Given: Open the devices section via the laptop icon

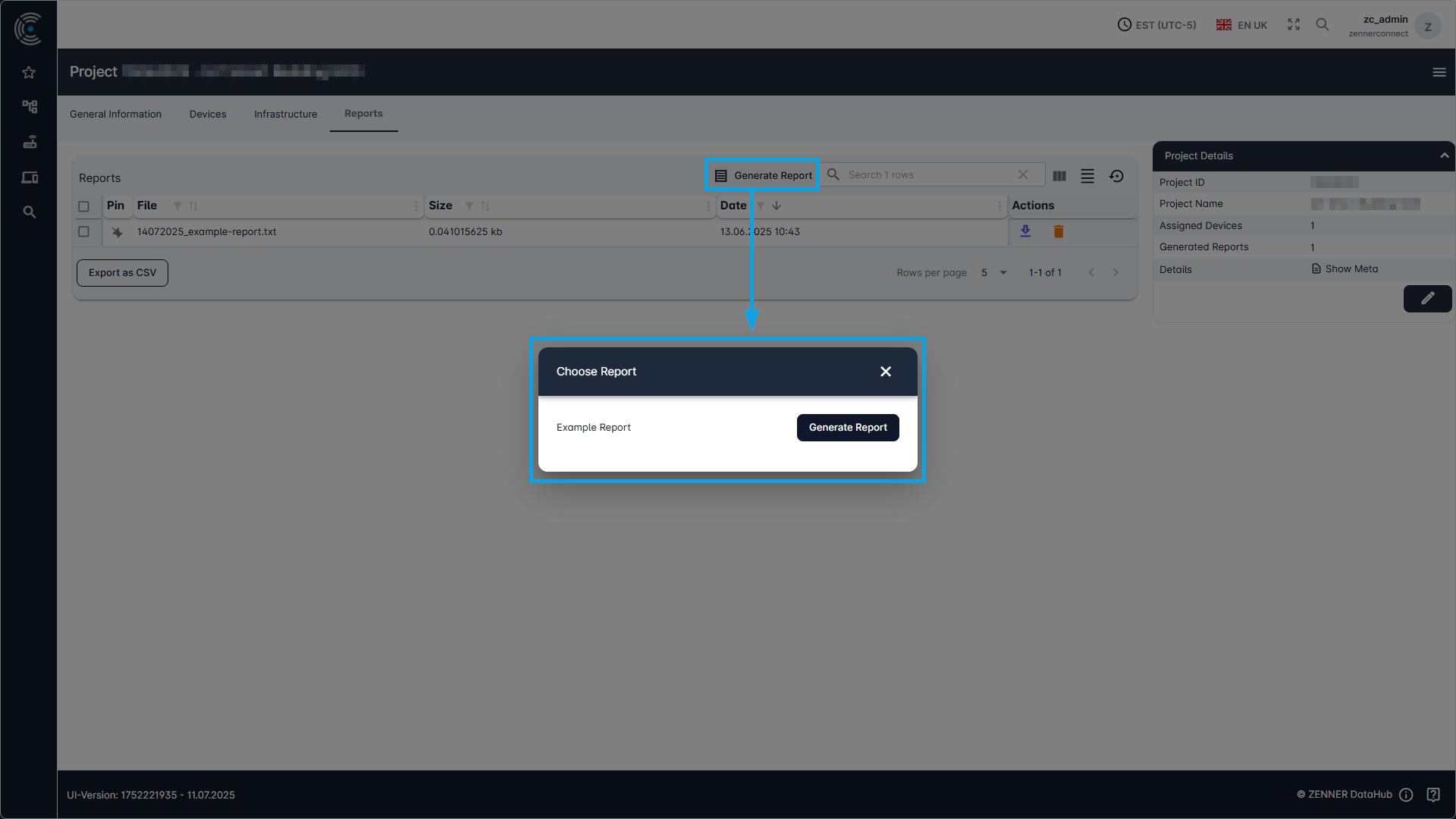Looking at the screenshot, I should [x=29, y=177].
